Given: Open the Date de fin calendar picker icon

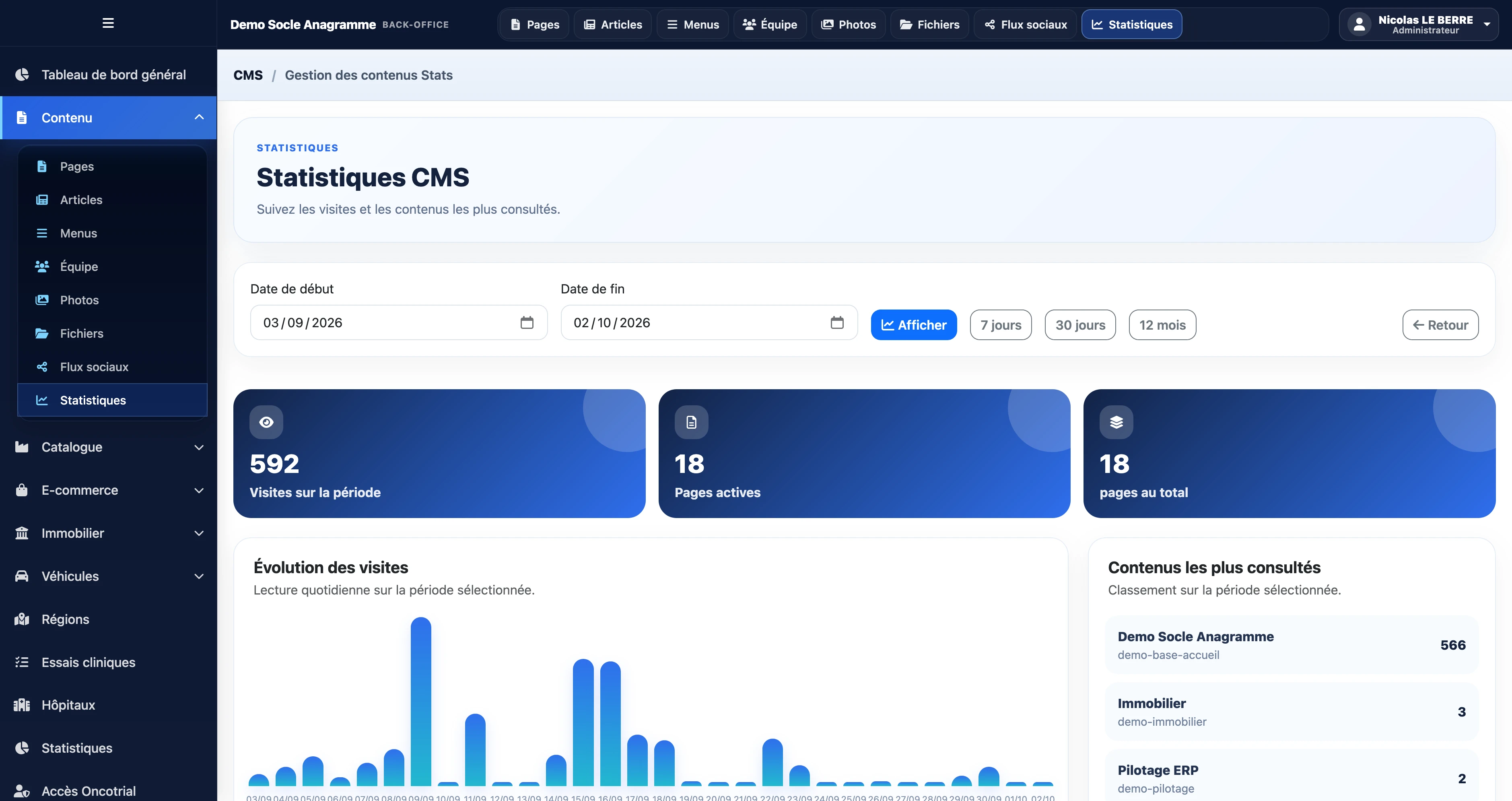Looking at the screenshot, I should tap(837, 322).
